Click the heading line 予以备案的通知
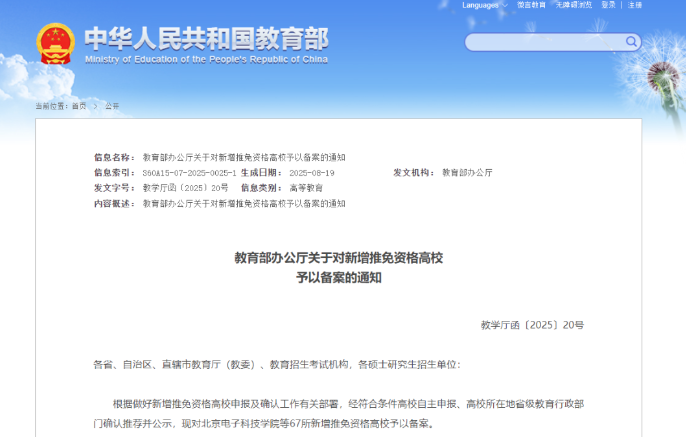This screenshot has width=686, height=443. 339,278
